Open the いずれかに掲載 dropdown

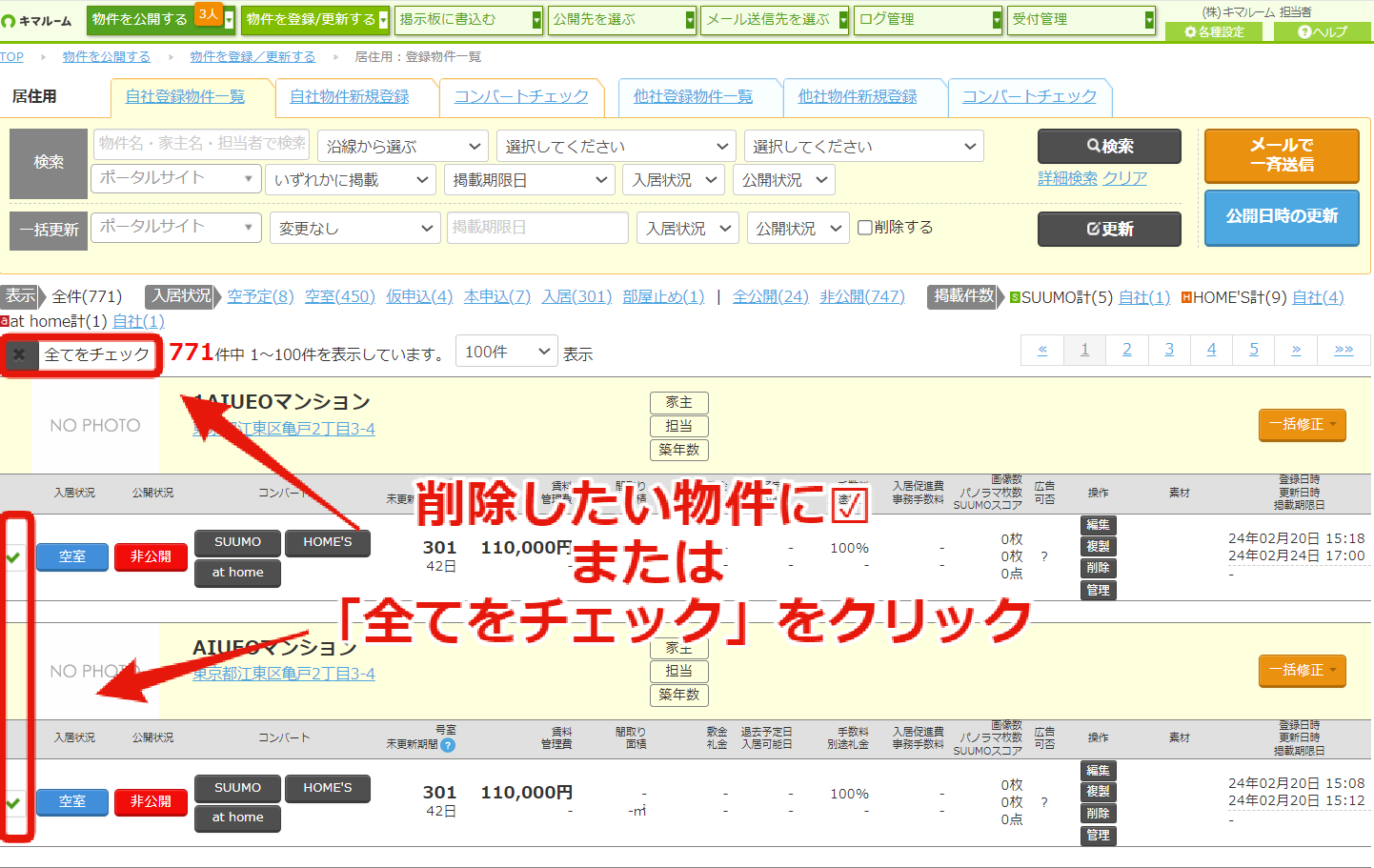[x=351, y=179]
